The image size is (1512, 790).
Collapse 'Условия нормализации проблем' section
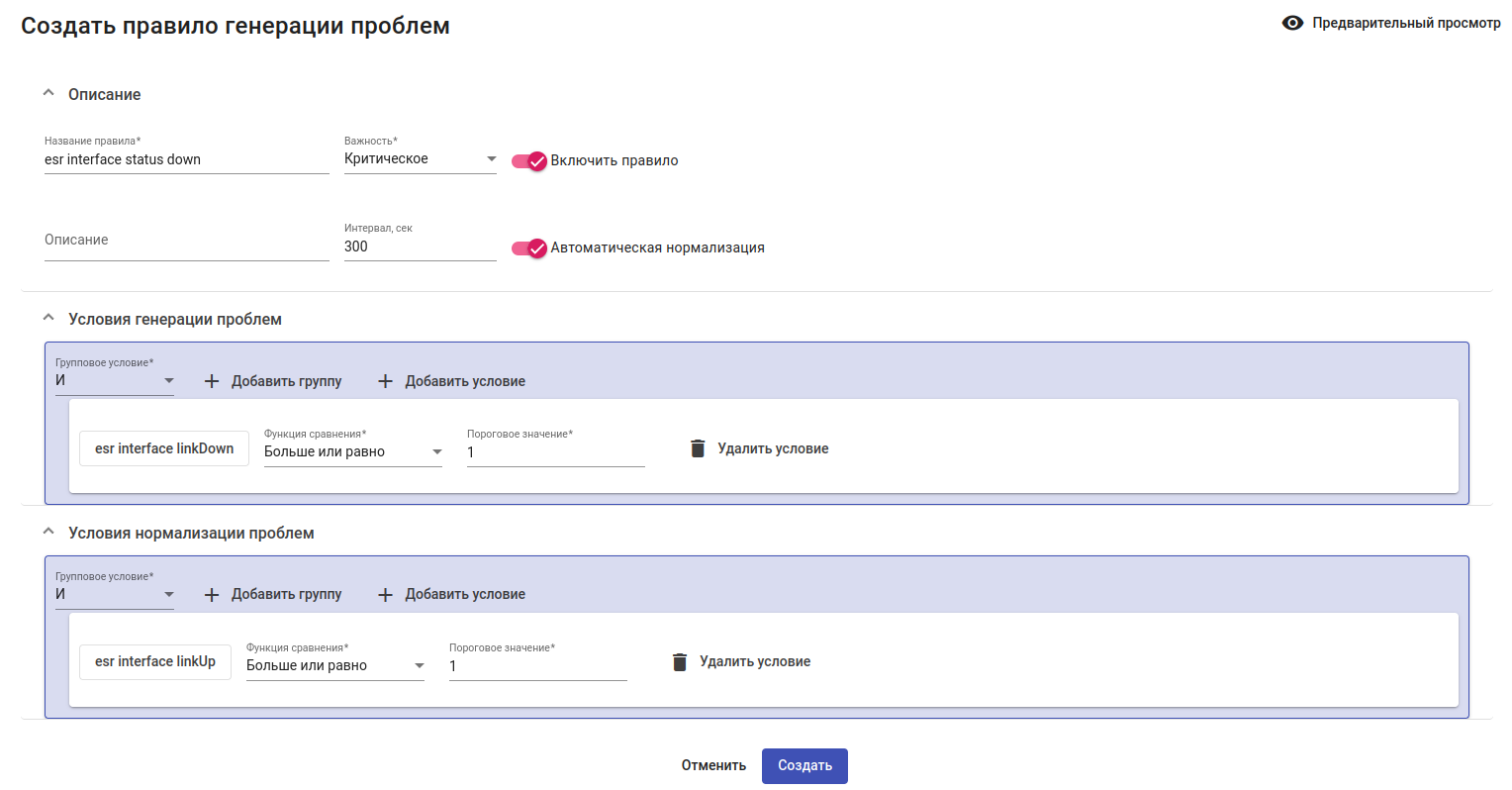pyautogui.click(x=48, y=532)
